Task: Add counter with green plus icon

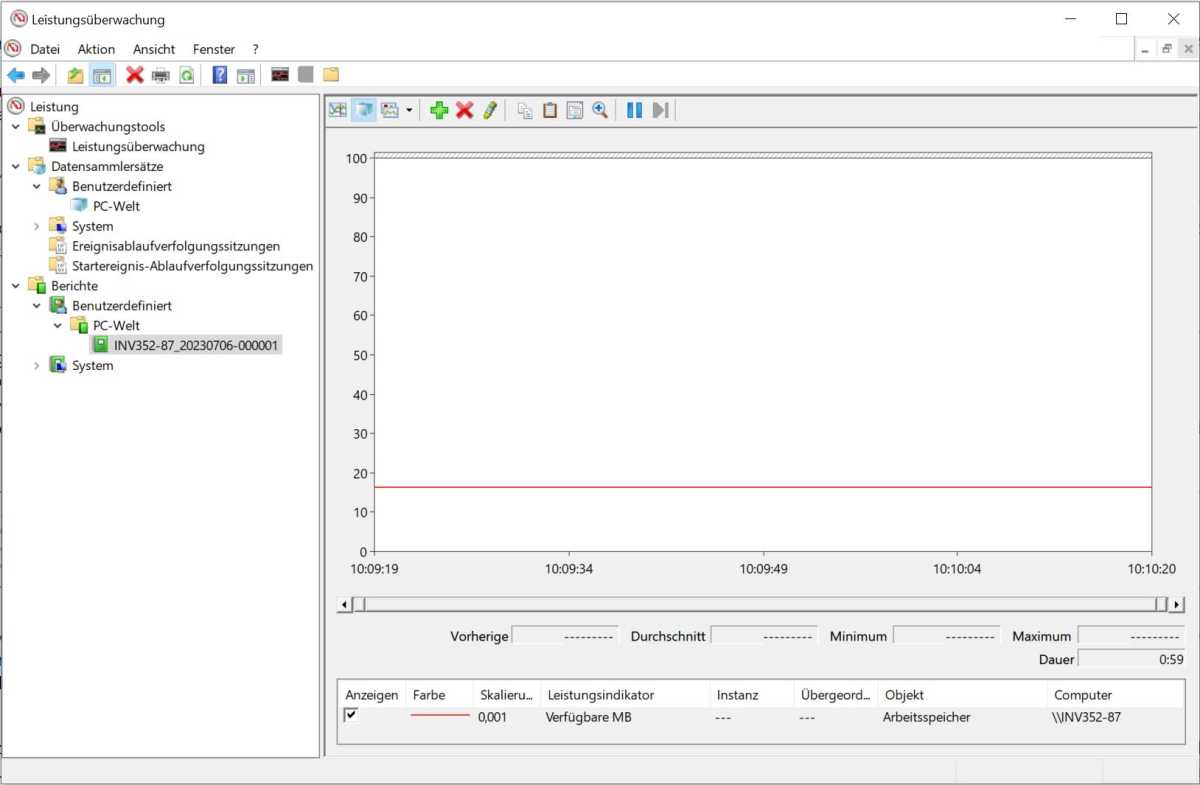Action: (439, 110)
